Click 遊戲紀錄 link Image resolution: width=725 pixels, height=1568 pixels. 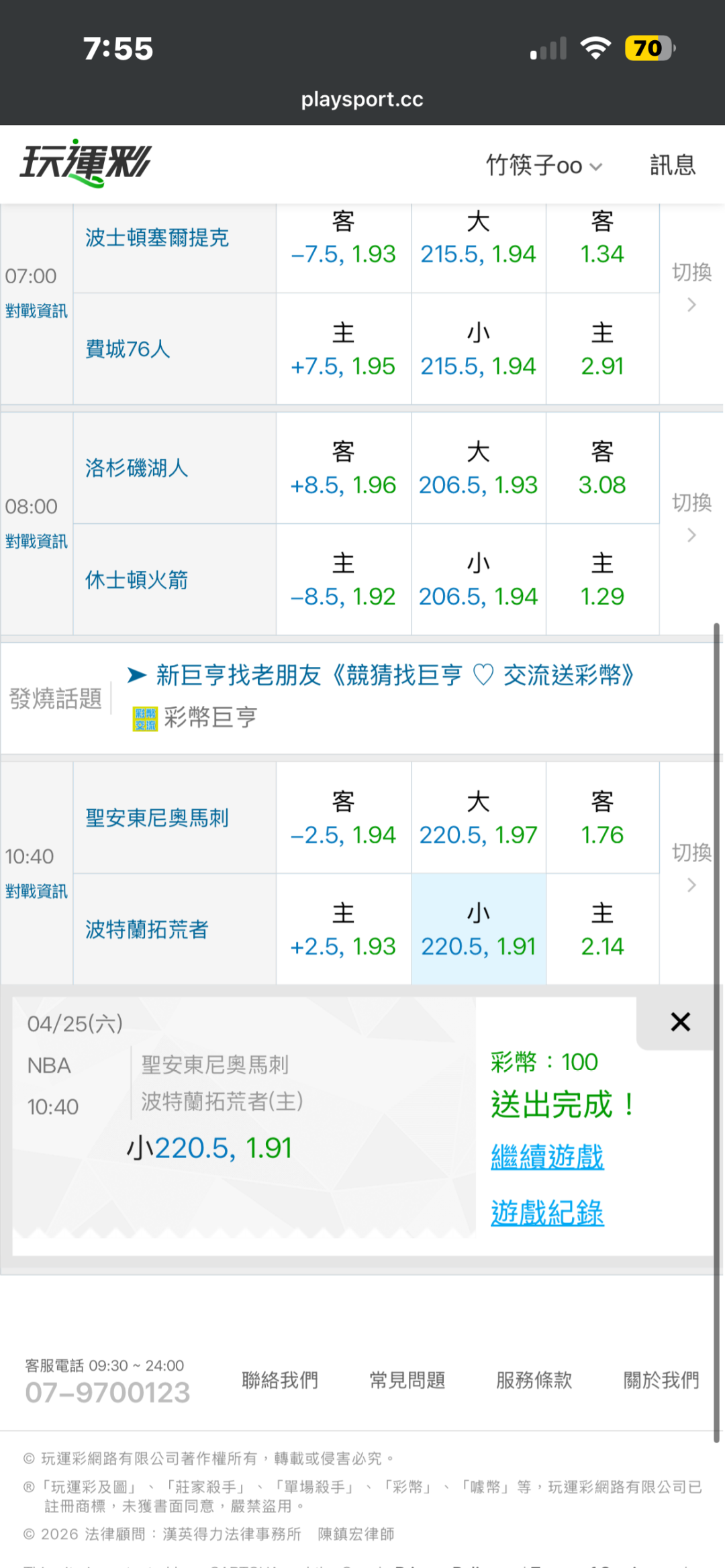tap(547, 1213)
